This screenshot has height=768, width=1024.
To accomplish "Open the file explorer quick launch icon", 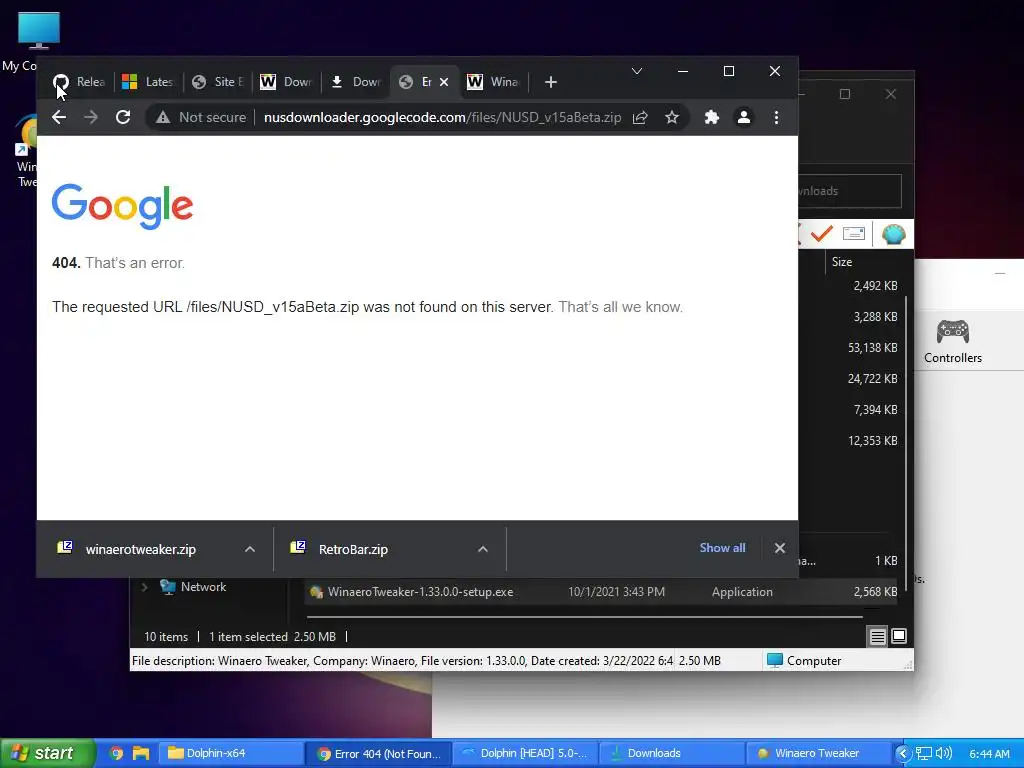I will coord(140,753).
